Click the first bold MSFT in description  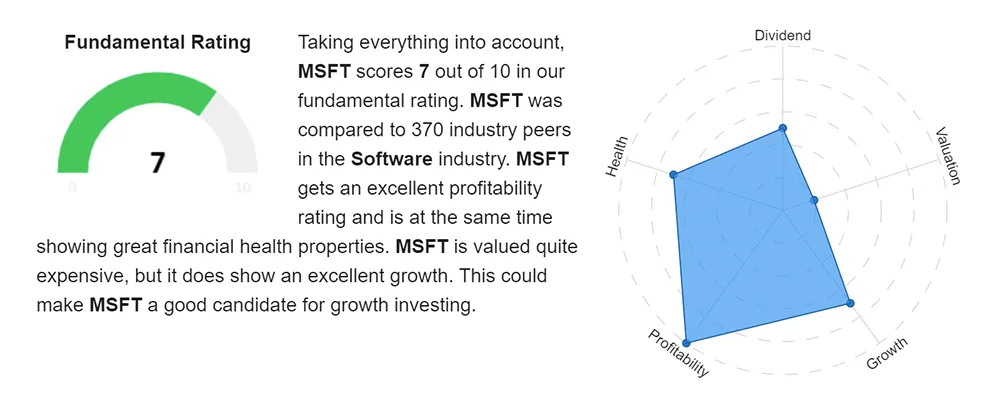coord(324,71)
